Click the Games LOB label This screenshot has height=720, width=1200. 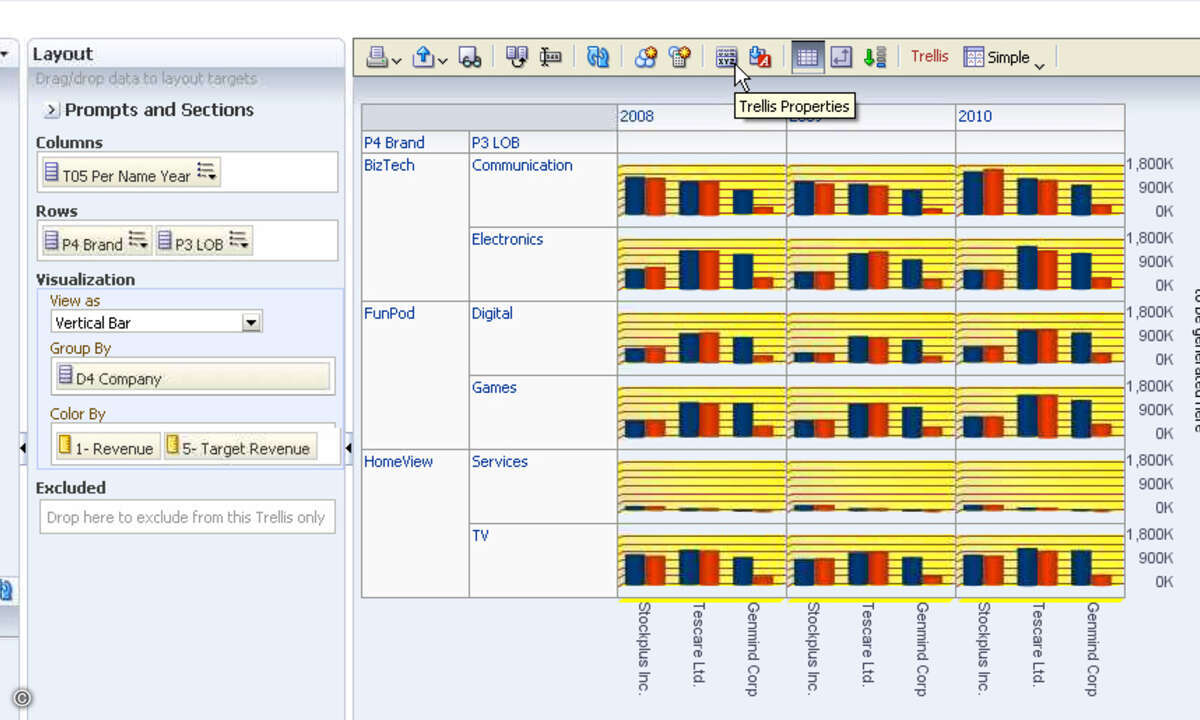pyautogui.click(x=495, y=387)
